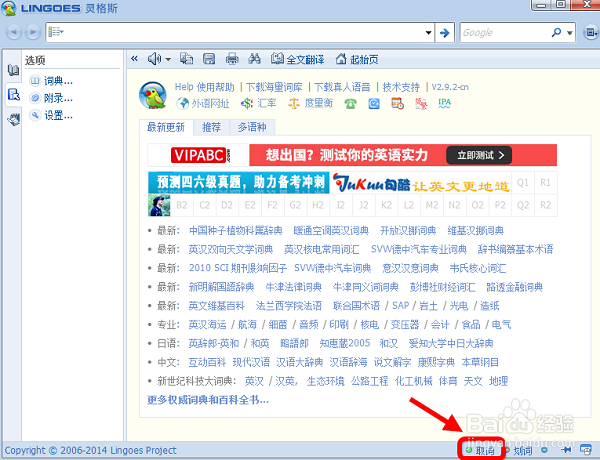Open the red simplified-traditional Chinese conversion icon
This screenshot has width=600, height=460.
pos(421,104)
